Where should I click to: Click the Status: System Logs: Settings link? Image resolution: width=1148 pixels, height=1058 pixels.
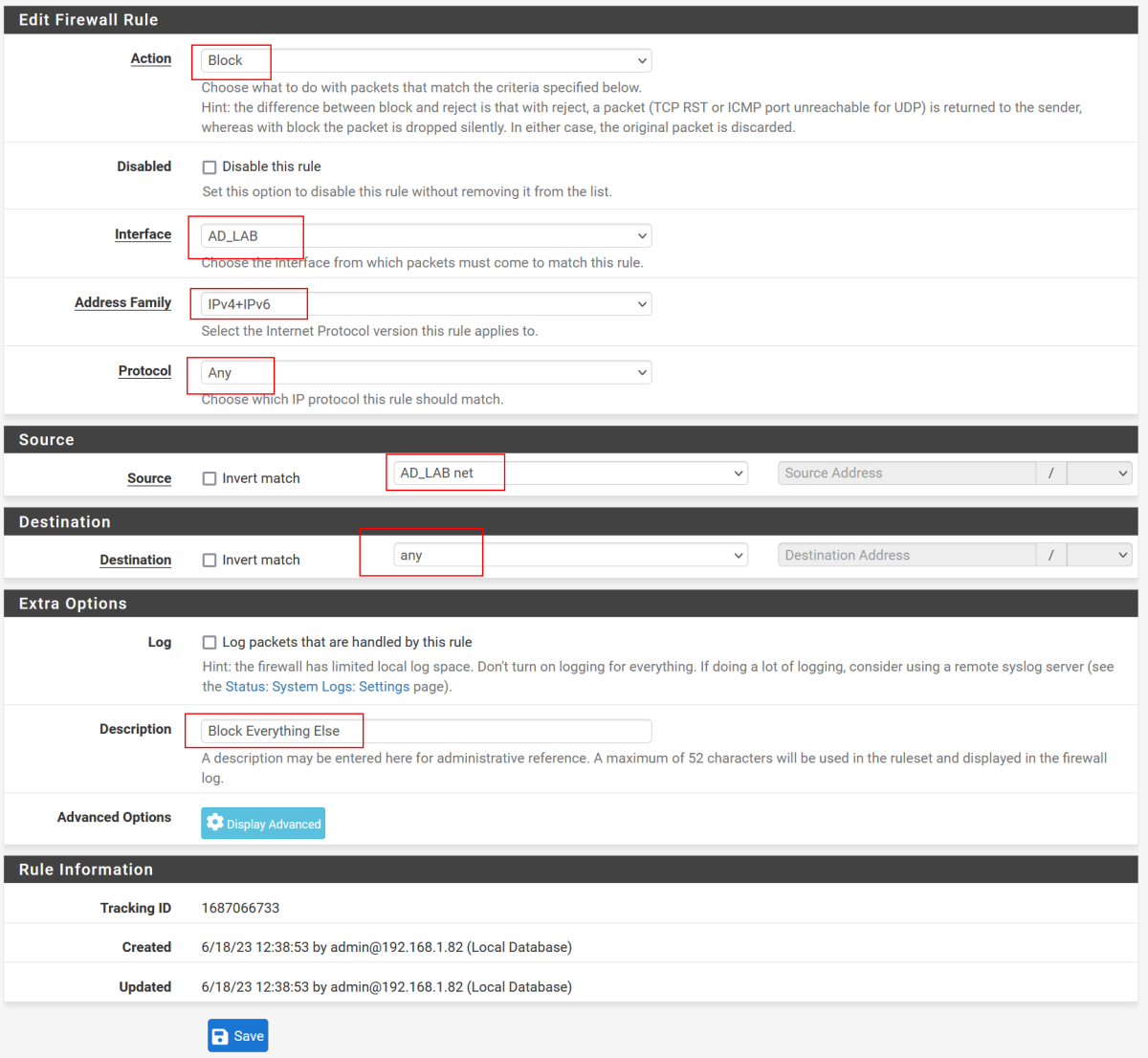click(x=318, y=687)
